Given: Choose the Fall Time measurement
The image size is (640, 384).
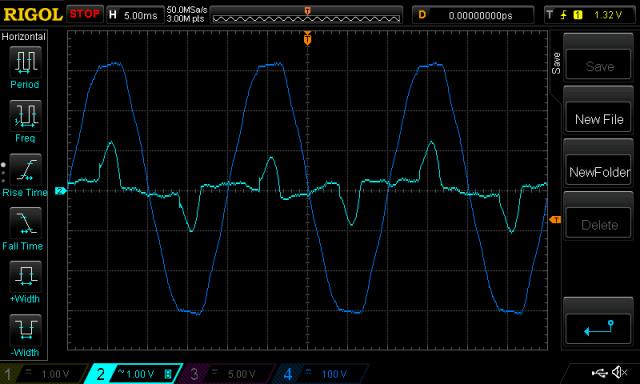Looking at the screenshot, I should pyautogui.click(x=25, y=223).
